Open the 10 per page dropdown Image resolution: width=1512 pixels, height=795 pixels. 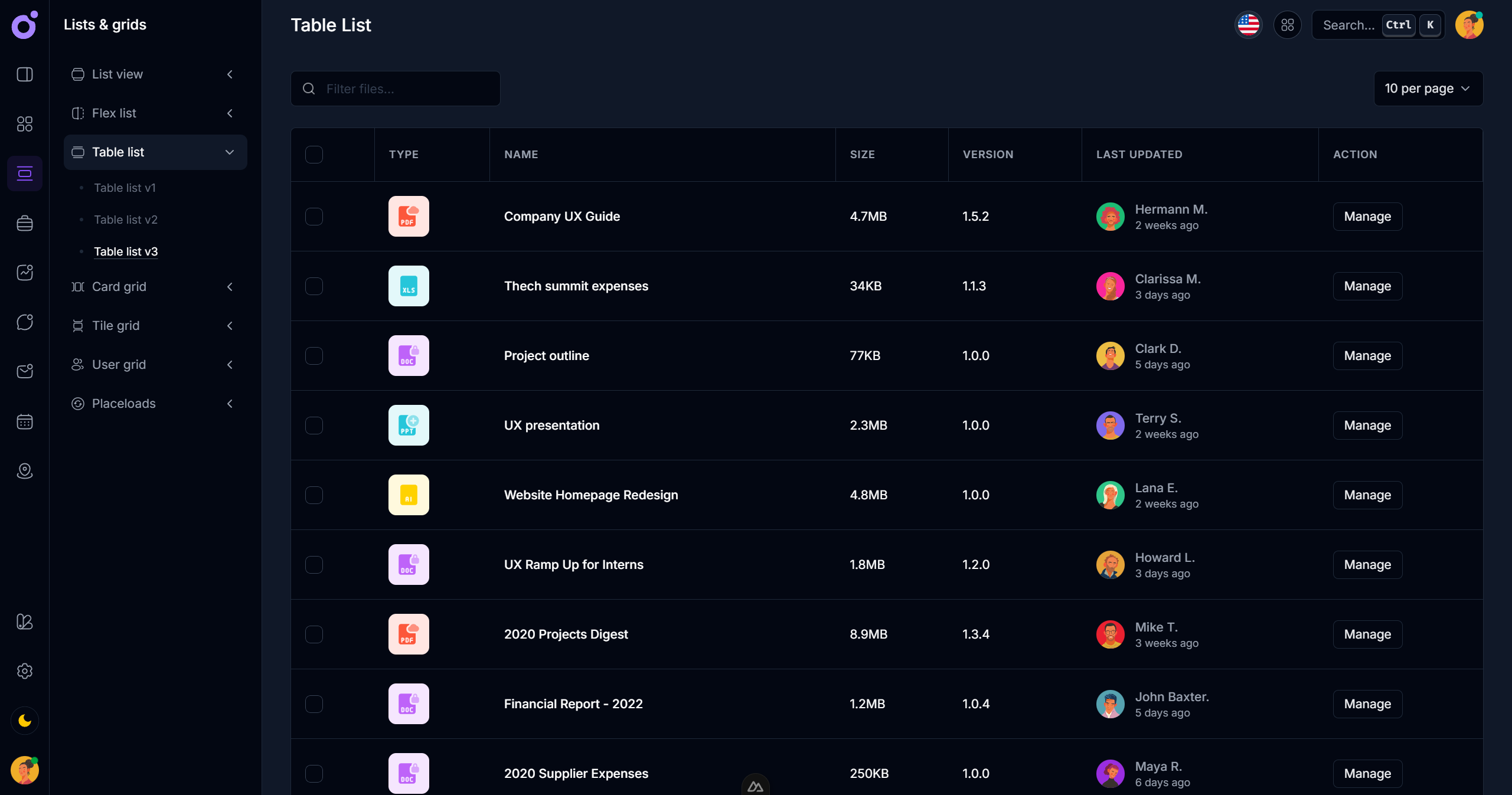pyautogui.click(x=1428, y=89)
